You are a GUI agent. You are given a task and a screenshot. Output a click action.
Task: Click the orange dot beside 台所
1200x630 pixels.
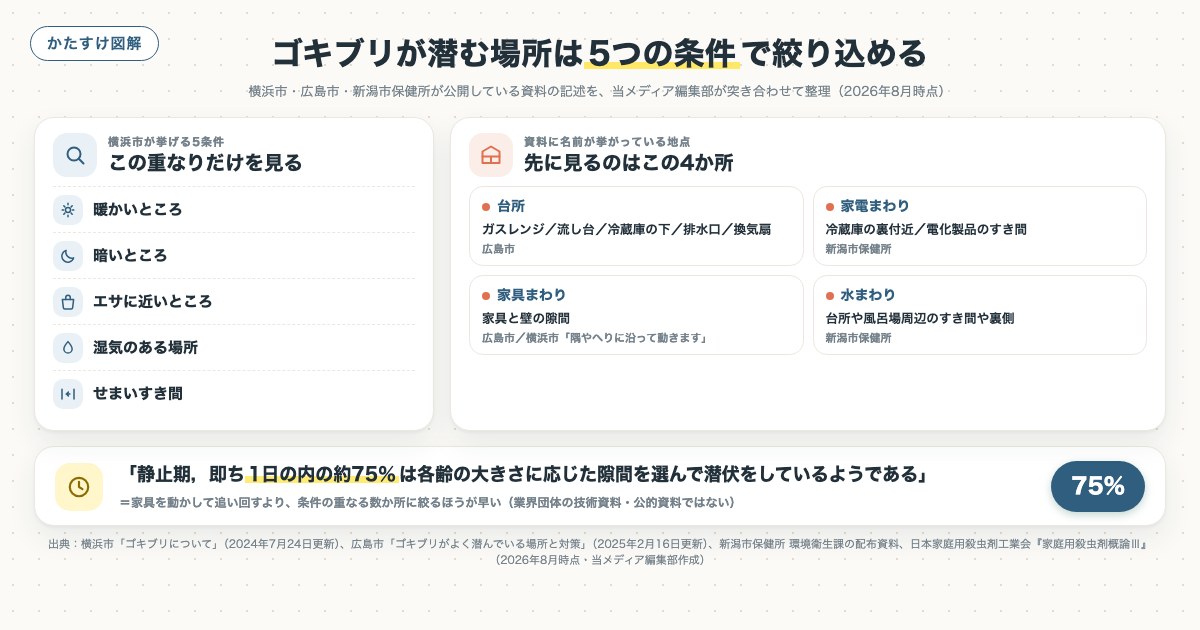(486, 207)
